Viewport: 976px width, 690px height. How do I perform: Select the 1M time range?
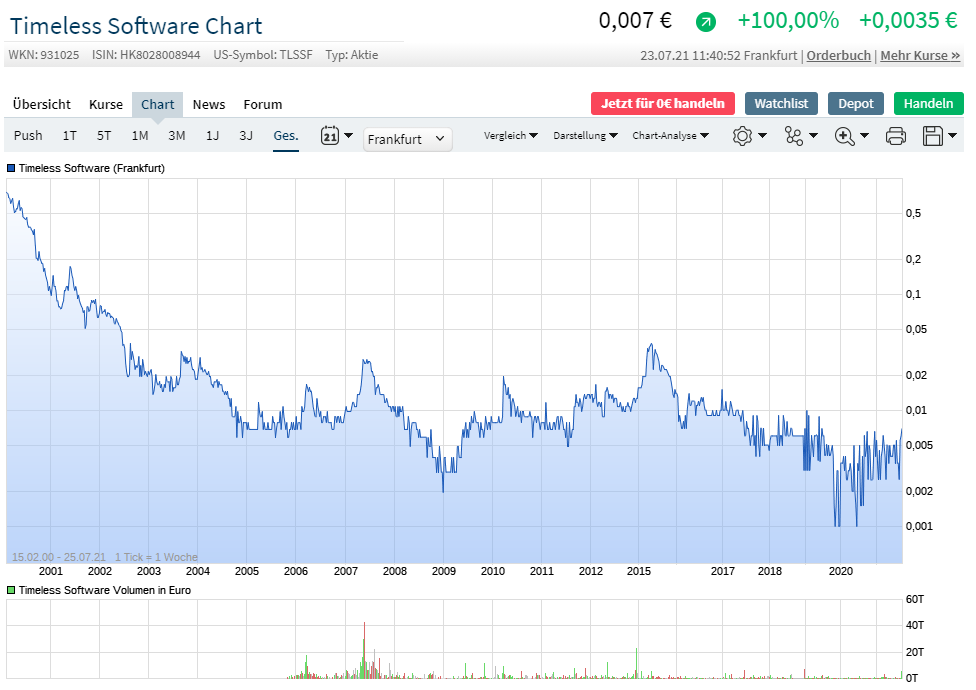click(140, 136)
